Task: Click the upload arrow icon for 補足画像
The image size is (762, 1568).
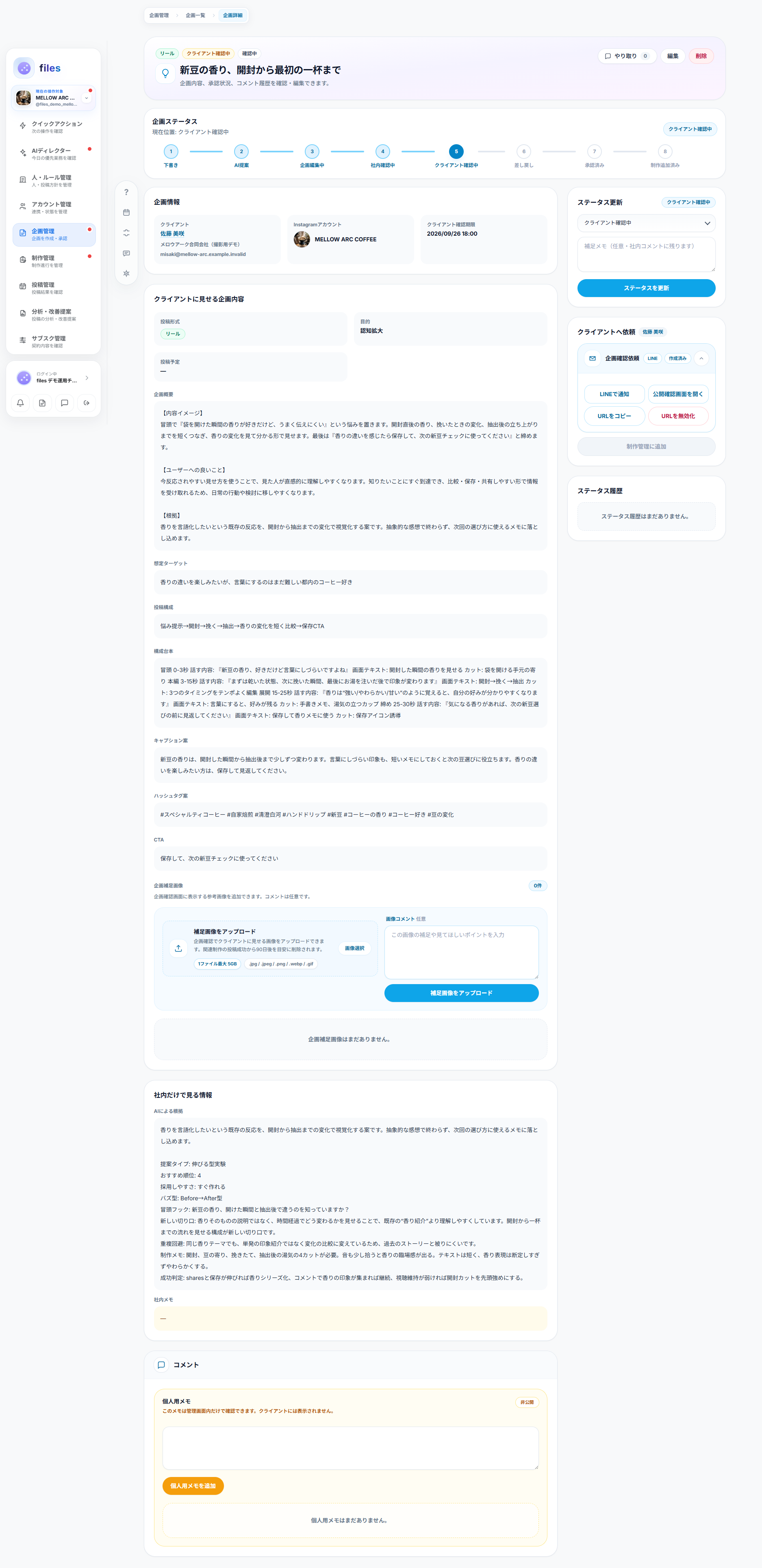Action: pyautogui.click(x=178, y=948)
